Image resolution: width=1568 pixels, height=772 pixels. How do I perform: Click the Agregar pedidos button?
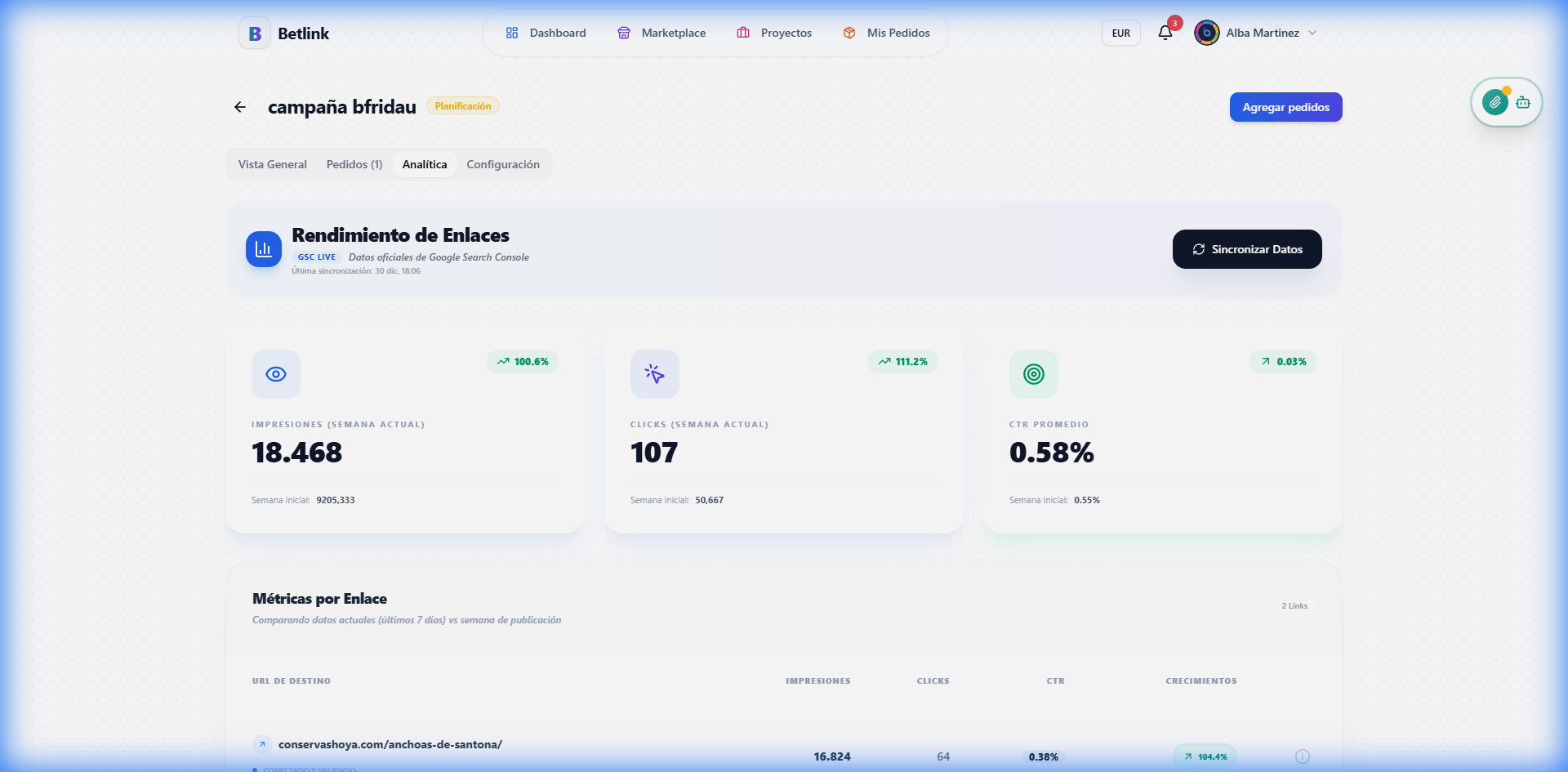[1286, 107]
